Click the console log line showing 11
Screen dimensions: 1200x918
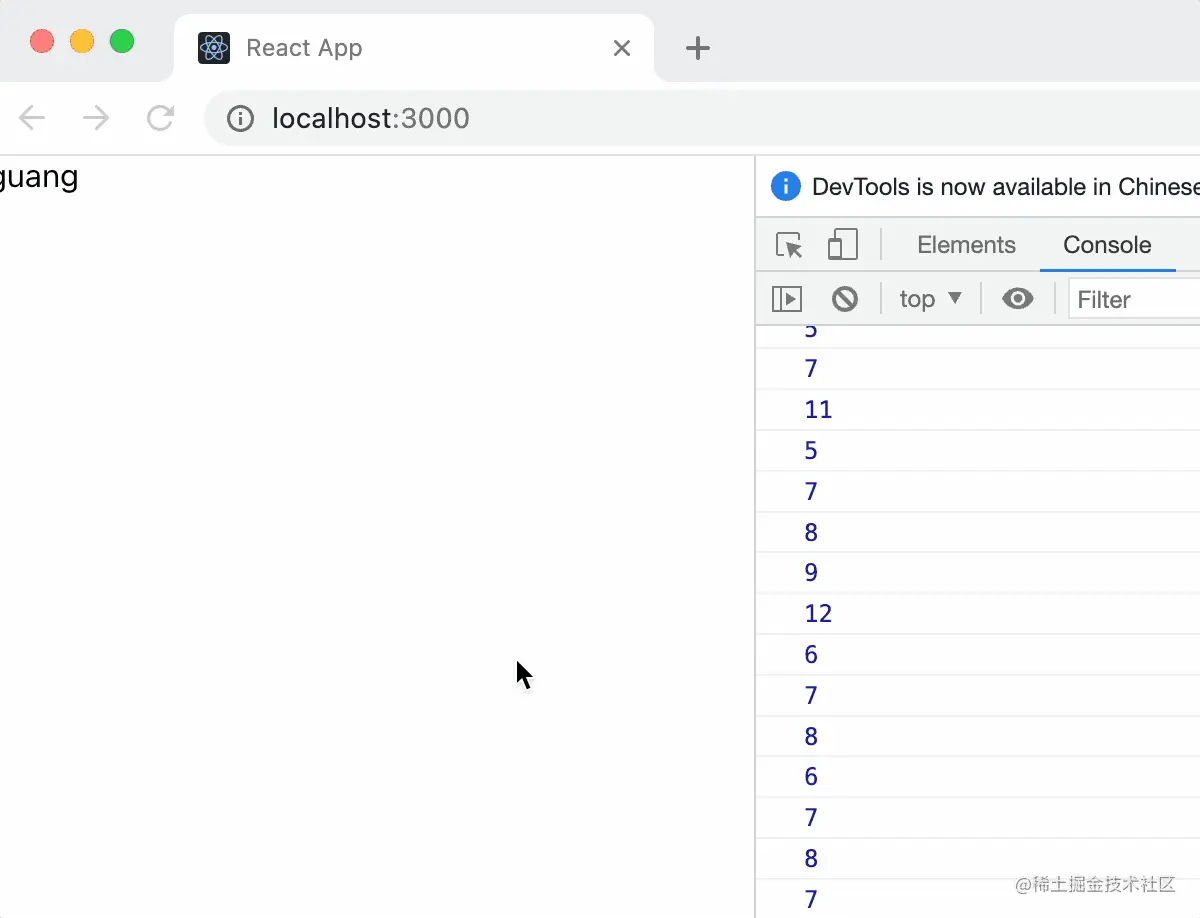click(x=818, y=409)
